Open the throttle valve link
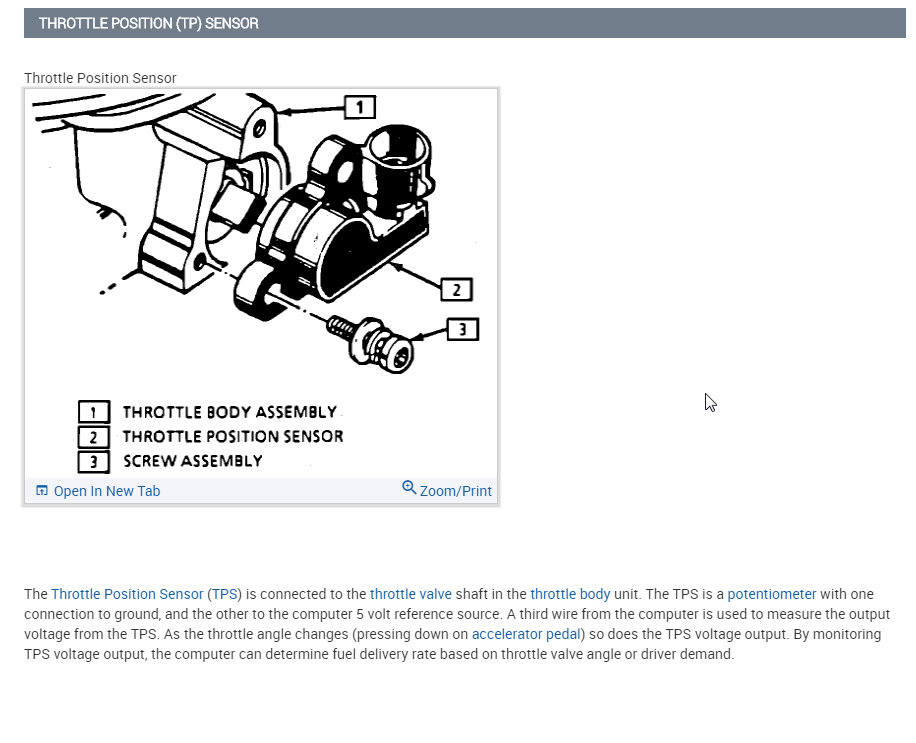 (411, 594)
